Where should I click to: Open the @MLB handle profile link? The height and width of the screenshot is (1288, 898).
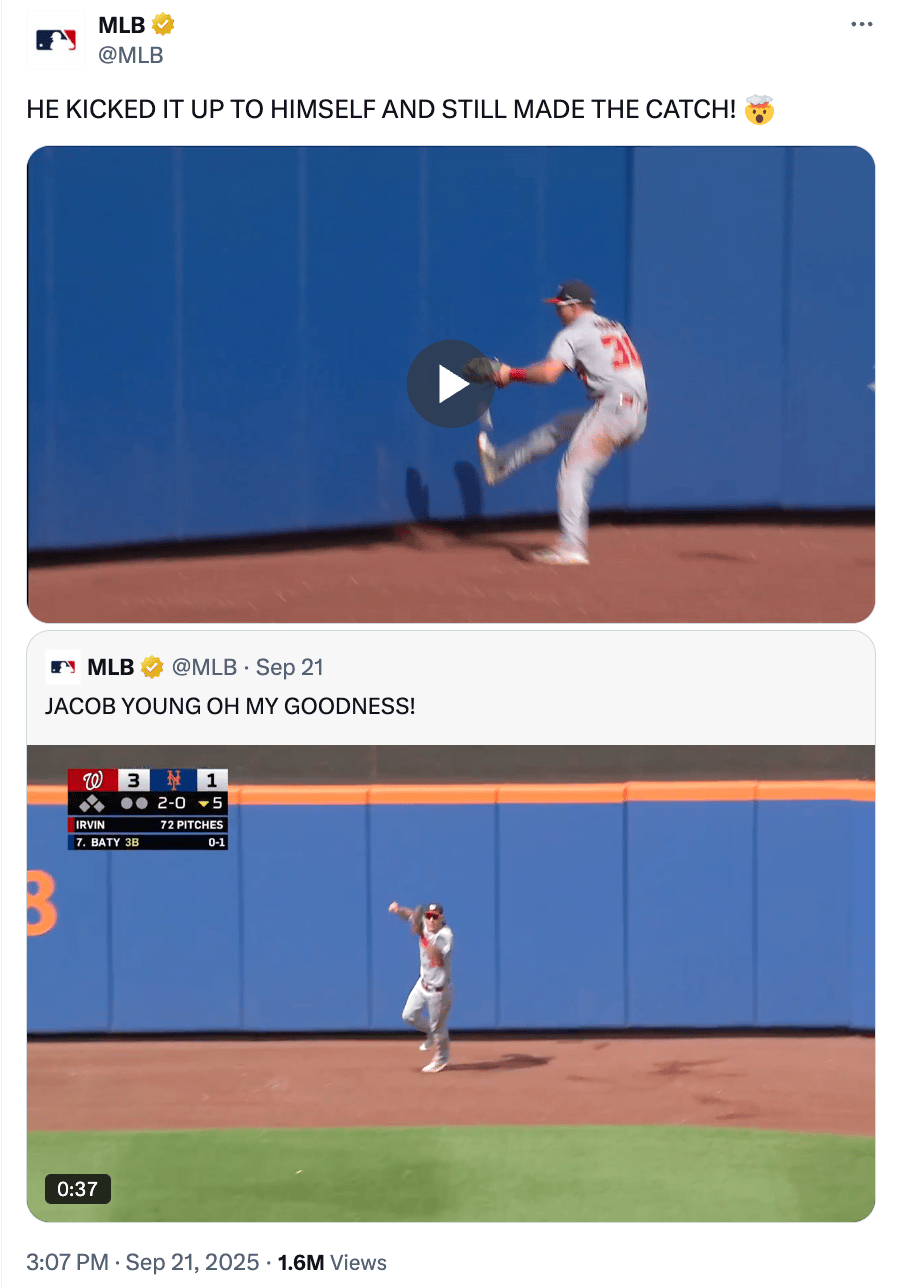pos(130,55)
